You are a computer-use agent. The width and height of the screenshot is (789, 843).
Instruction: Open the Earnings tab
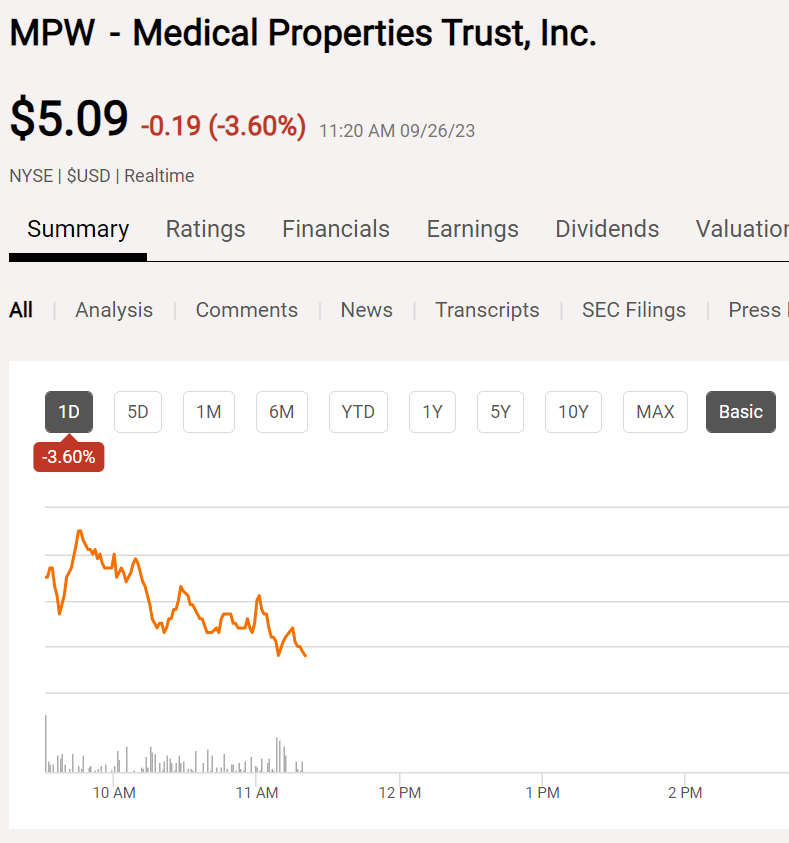(x=472, y=229)
